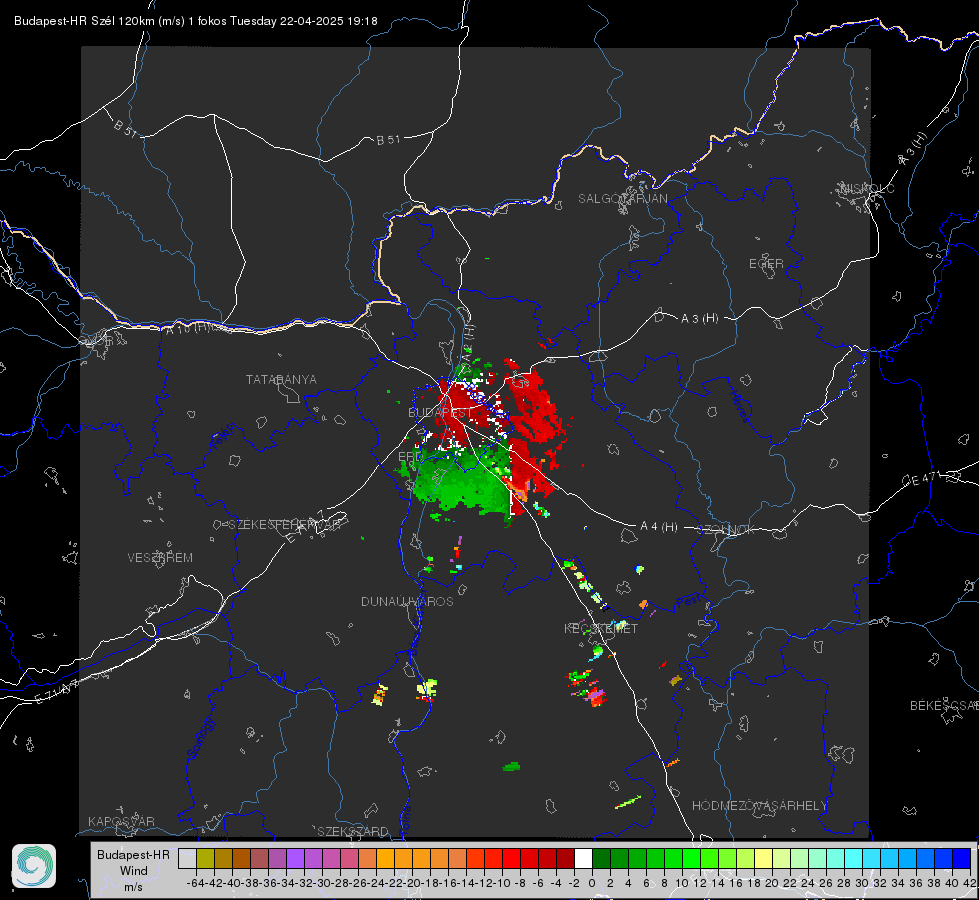Viewport: 979px width, 900px height.
Task: Click the timestamp '22-04-2025 19:18' in the title
Action: coord(328,21)
